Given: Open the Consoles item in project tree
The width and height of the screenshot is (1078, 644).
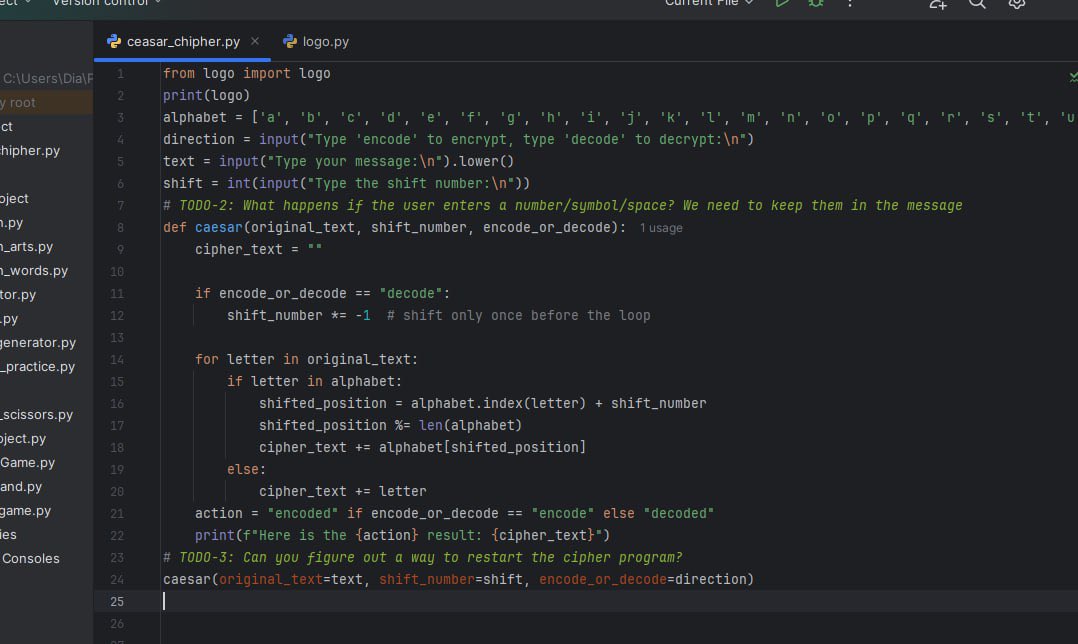Looking at the screenshot, I should 30,559.
